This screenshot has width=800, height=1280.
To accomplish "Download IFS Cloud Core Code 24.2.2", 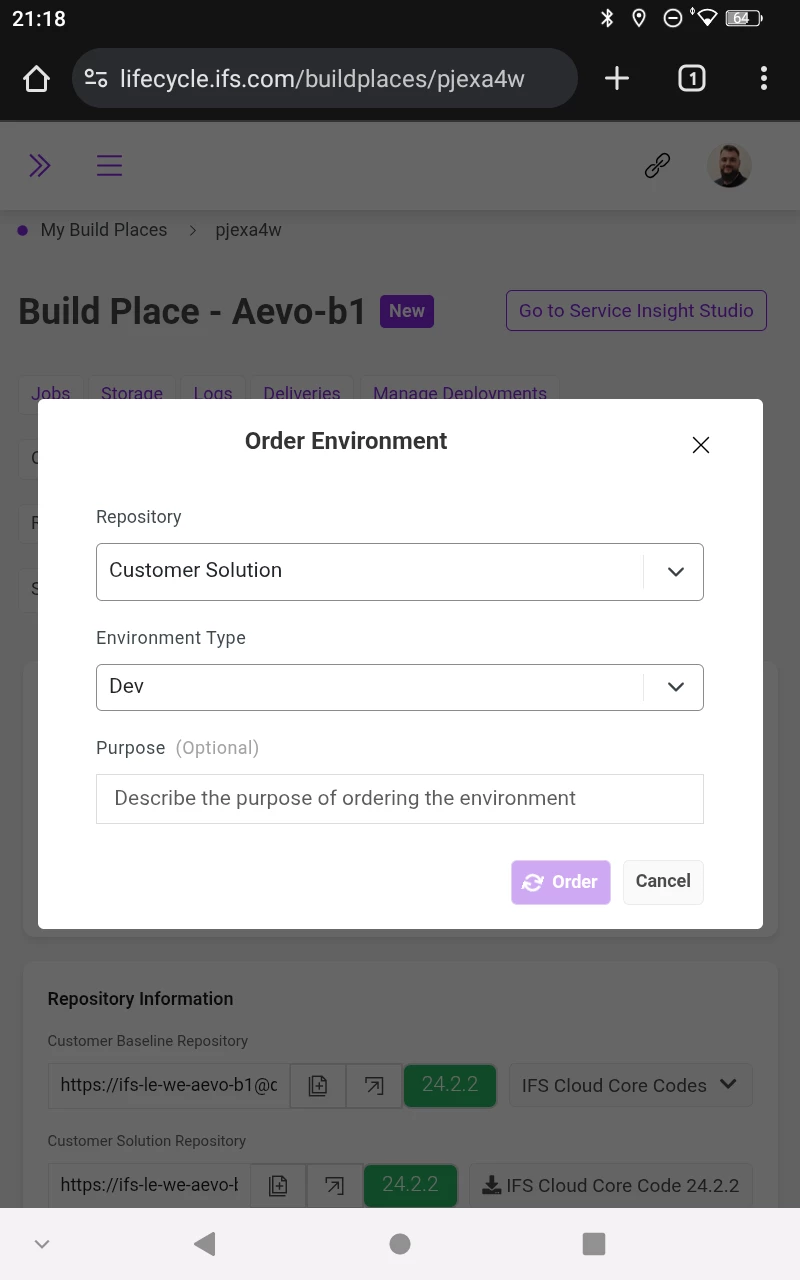I will 611,1185.
